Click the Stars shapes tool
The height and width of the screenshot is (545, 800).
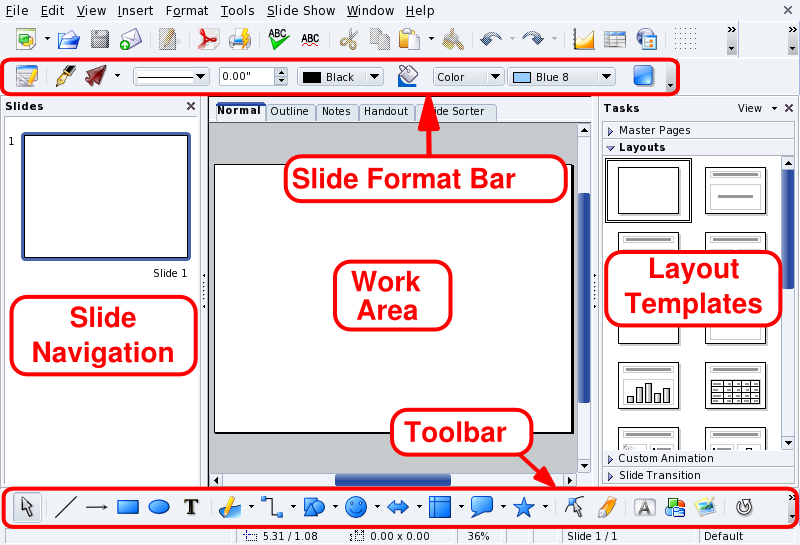[x=523, y=507]
